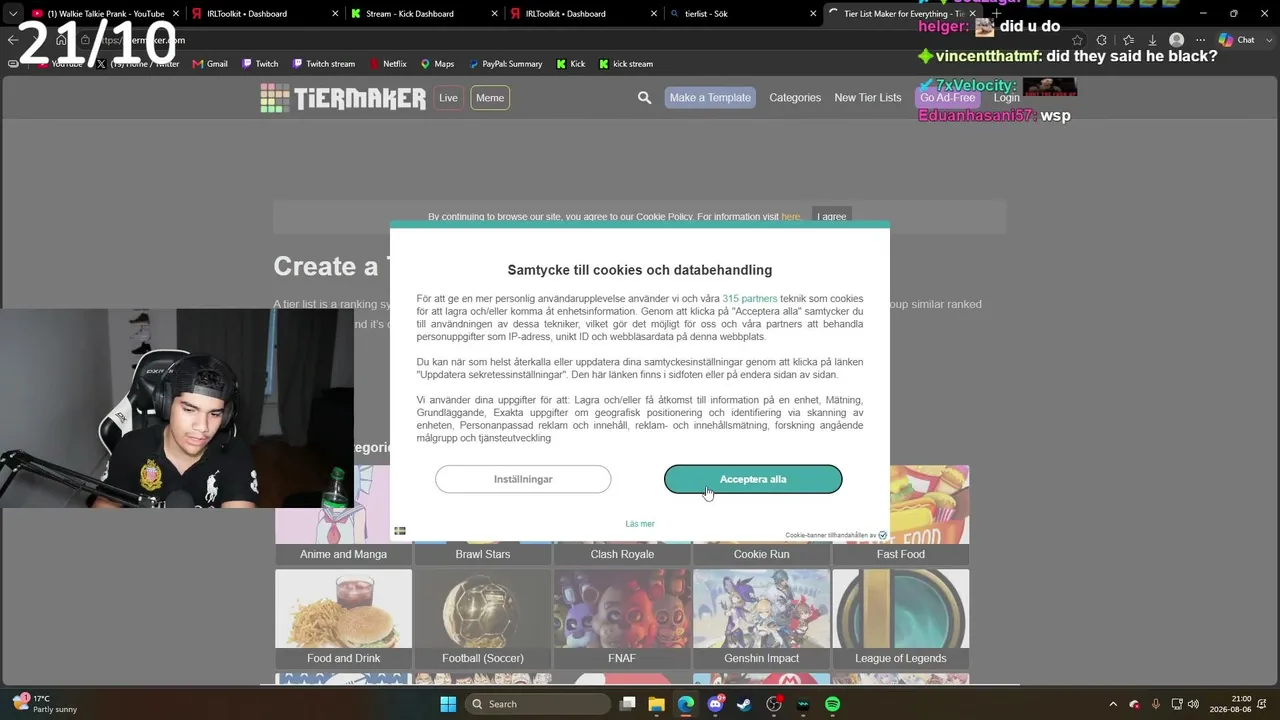Click the Go Ad-Free button
The image size is (1280, 720).
947,98
